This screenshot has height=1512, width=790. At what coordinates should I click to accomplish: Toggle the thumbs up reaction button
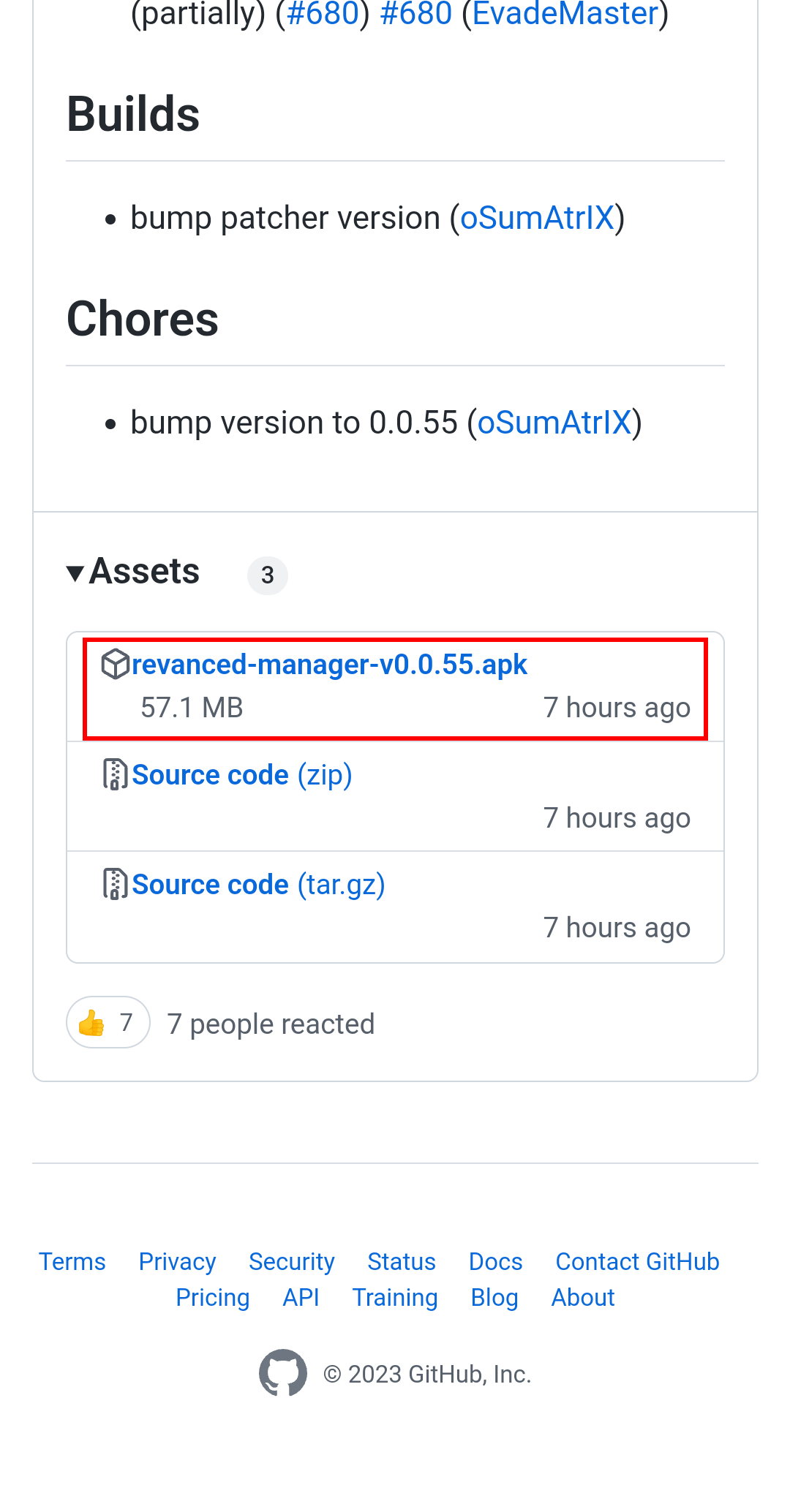pyautogui.click(x=108, y=1022)
